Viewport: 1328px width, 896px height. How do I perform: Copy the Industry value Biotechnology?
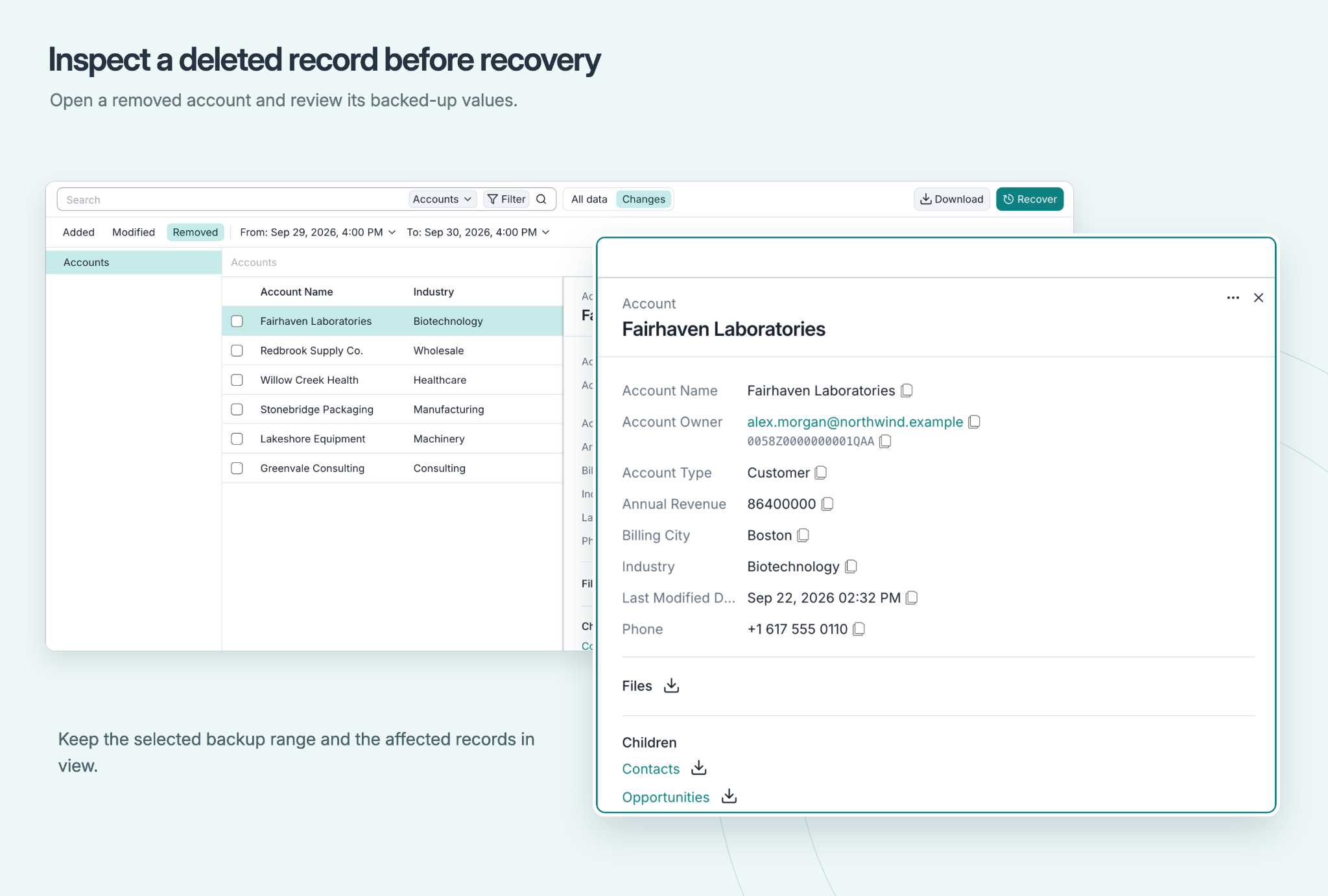pyautogui.click(x=851, y=567)
